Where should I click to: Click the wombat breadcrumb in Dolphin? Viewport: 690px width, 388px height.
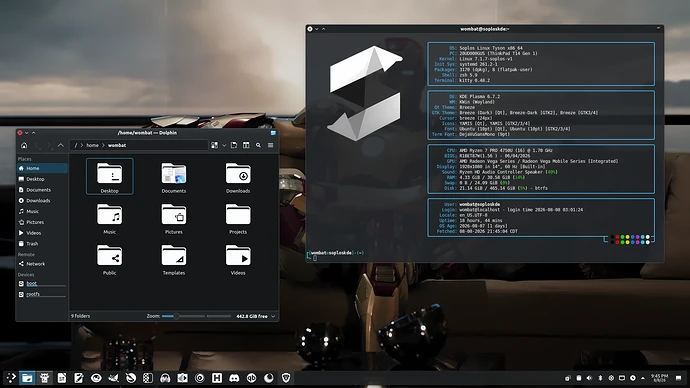117,145
